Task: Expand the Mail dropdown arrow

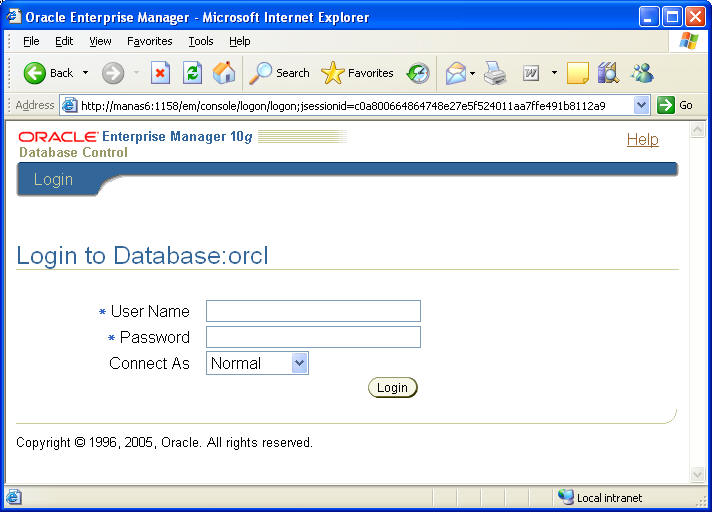Action: point(472,73)
